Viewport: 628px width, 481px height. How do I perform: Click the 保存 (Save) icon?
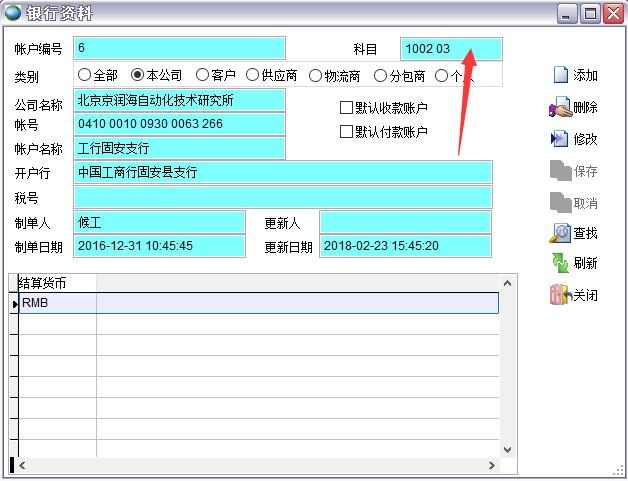coord(560,171)
